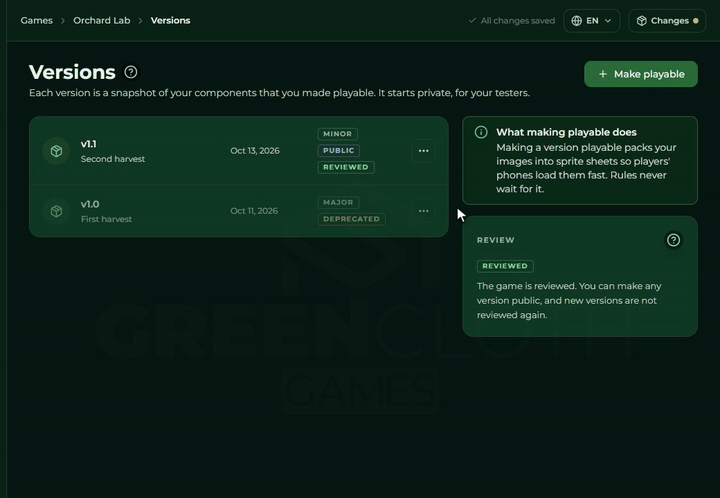Open the v1.1 three-dot options menu

coord(423,151)
